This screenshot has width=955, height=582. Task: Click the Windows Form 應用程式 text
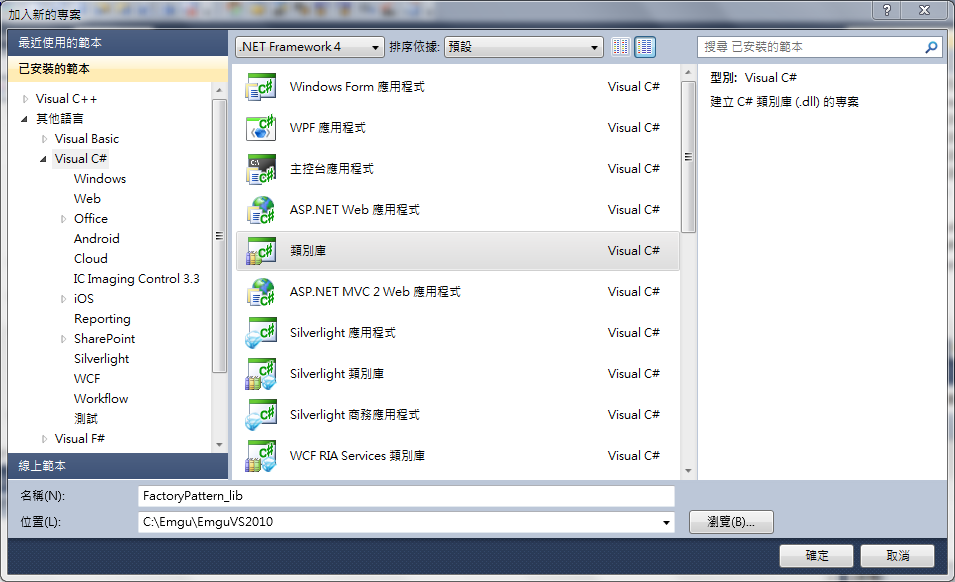pos(357,87)
